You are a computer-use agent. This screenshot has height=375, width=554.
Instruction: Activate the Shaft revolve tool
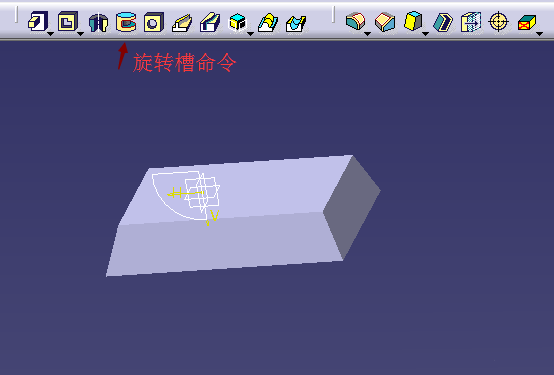(x=98, y=23)
